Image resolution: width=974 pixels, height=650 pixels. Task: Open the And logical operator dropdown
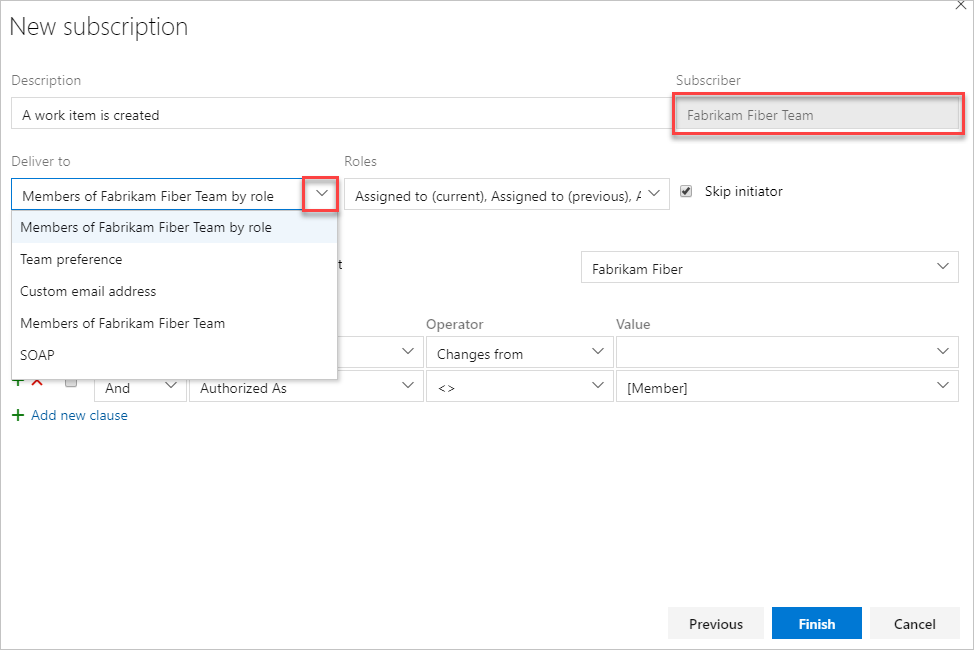click(x=140, y=387)
